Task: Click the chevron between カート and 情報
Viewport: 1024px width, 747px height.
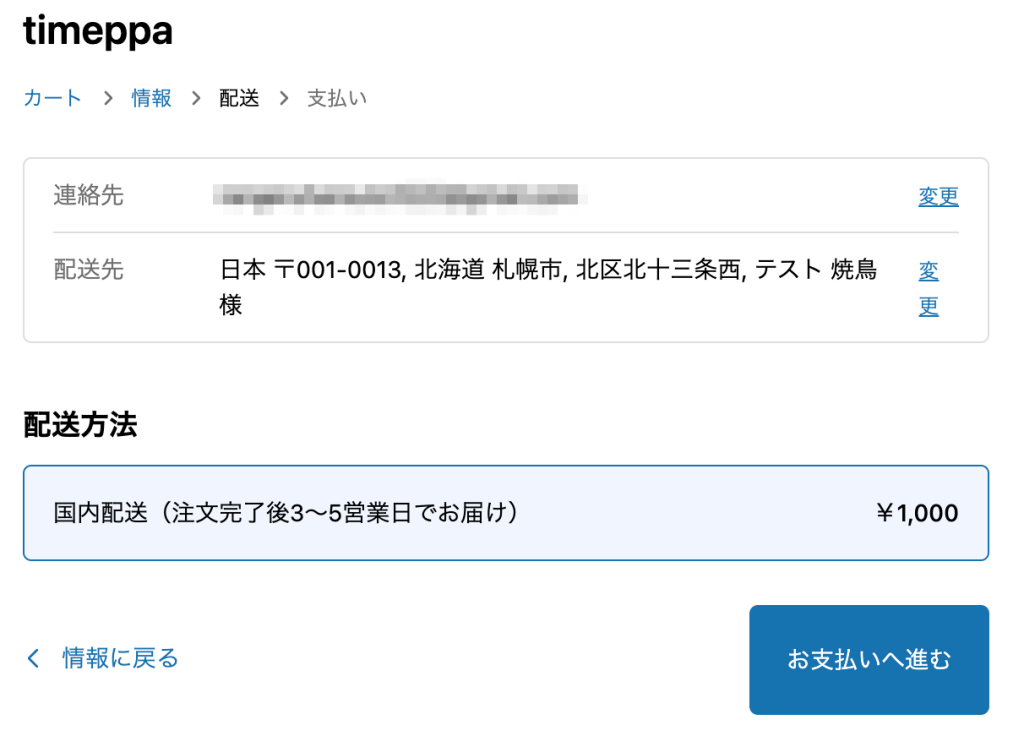Action: click(x=106, y=98)
